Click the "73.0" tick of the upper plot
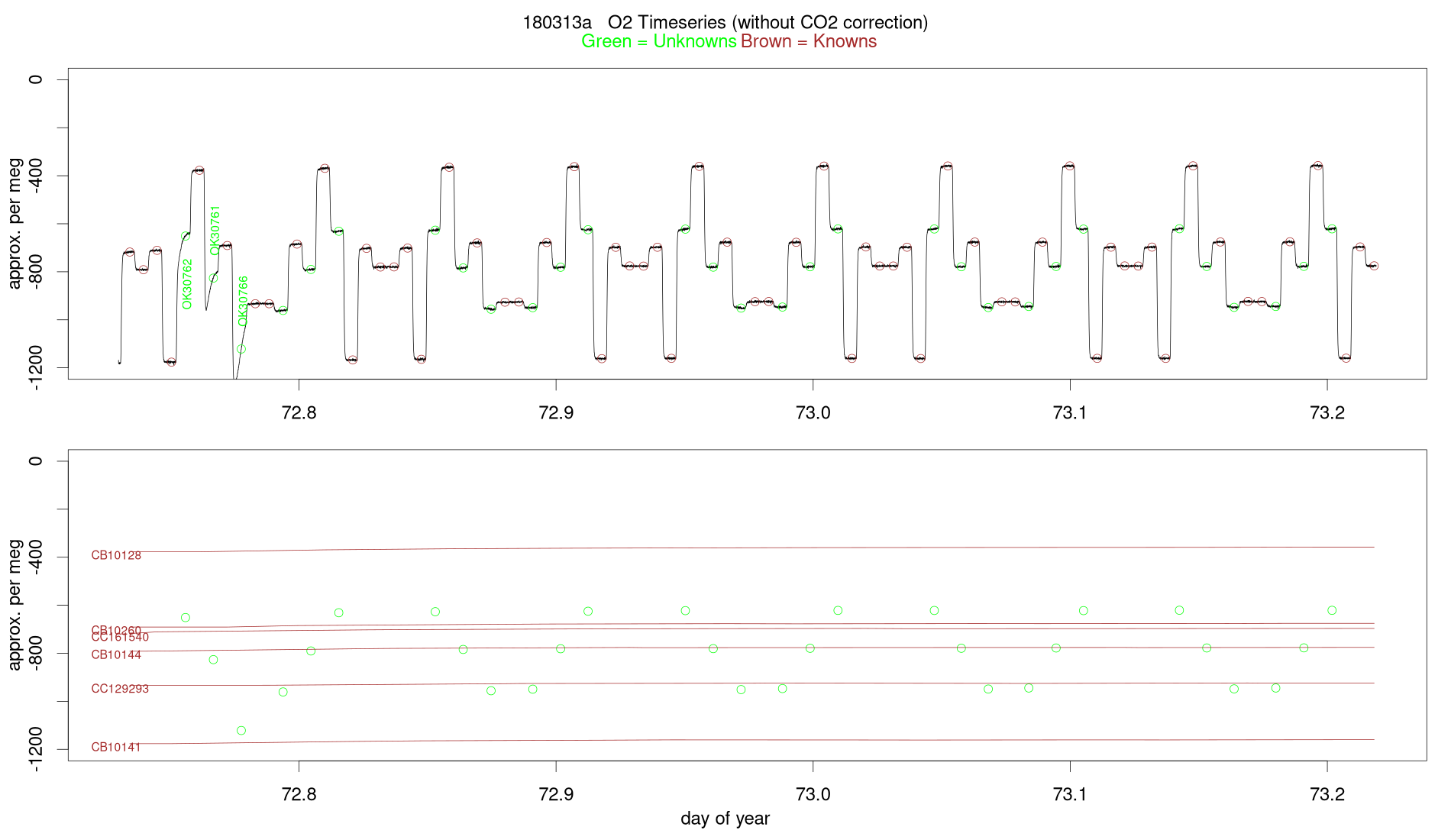The height and width of the screenshot is (840, 1451). click(813, 412)
